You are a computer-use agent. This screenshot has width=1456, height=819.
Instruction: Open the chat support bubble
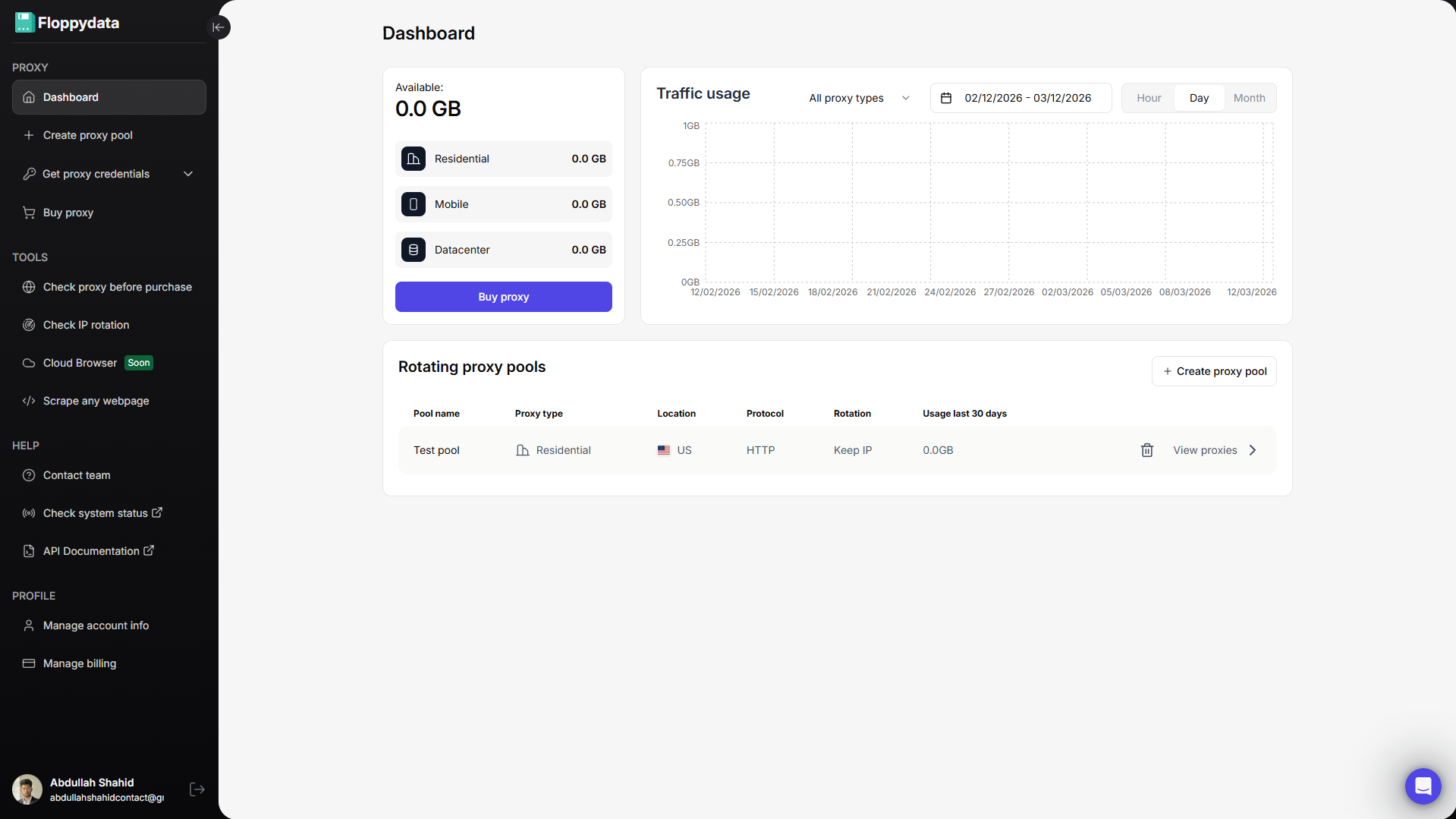click(1423, 786)
